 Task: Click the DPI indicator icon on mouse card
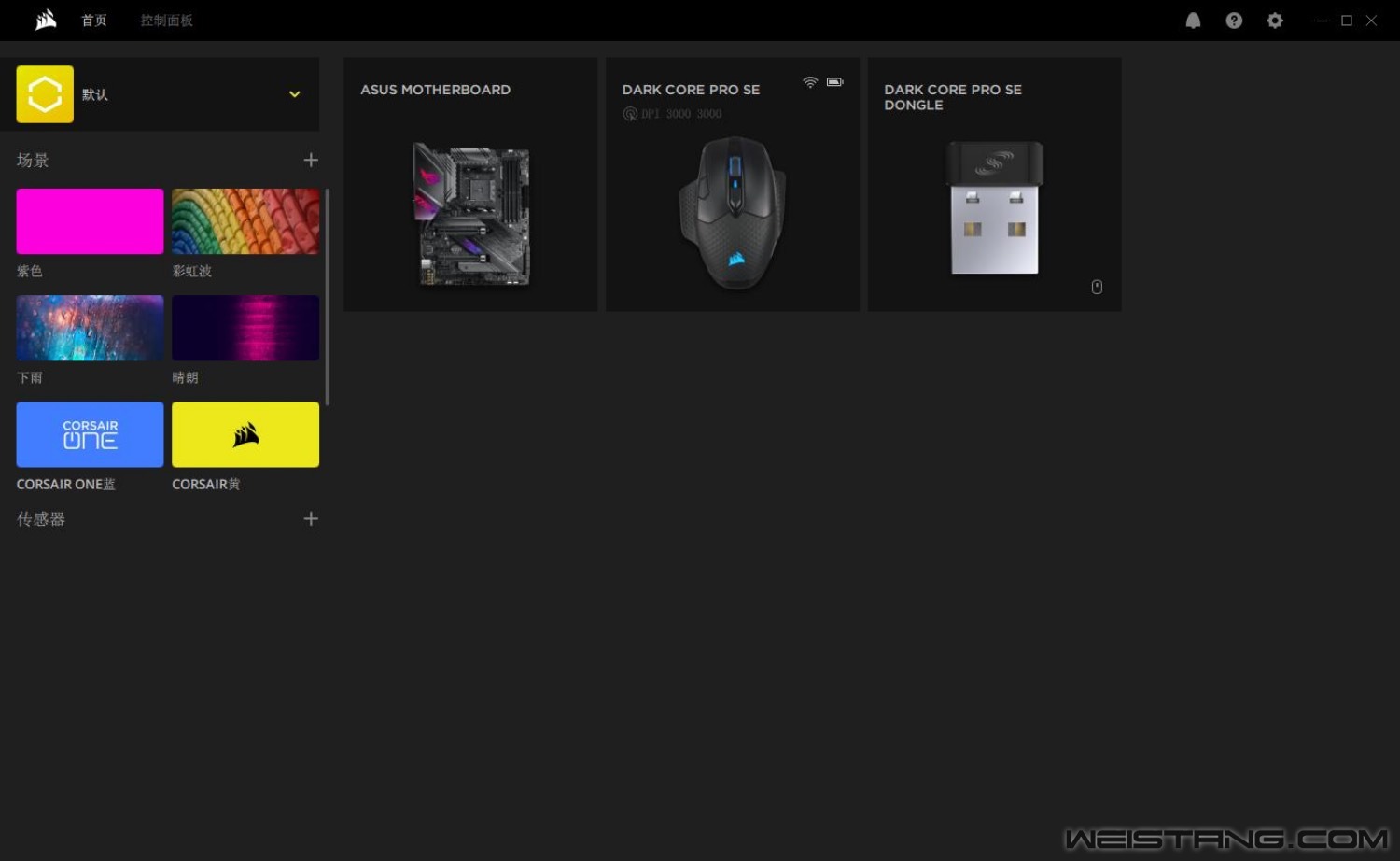pos(630,114)
